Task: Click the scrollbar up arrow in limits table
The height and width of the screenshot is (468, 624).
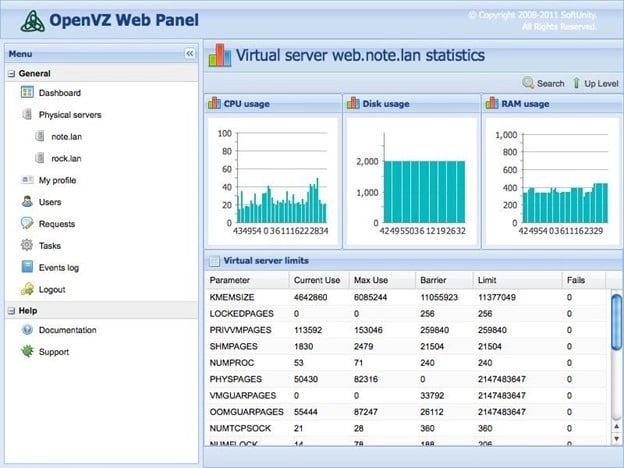Action: 616,427
